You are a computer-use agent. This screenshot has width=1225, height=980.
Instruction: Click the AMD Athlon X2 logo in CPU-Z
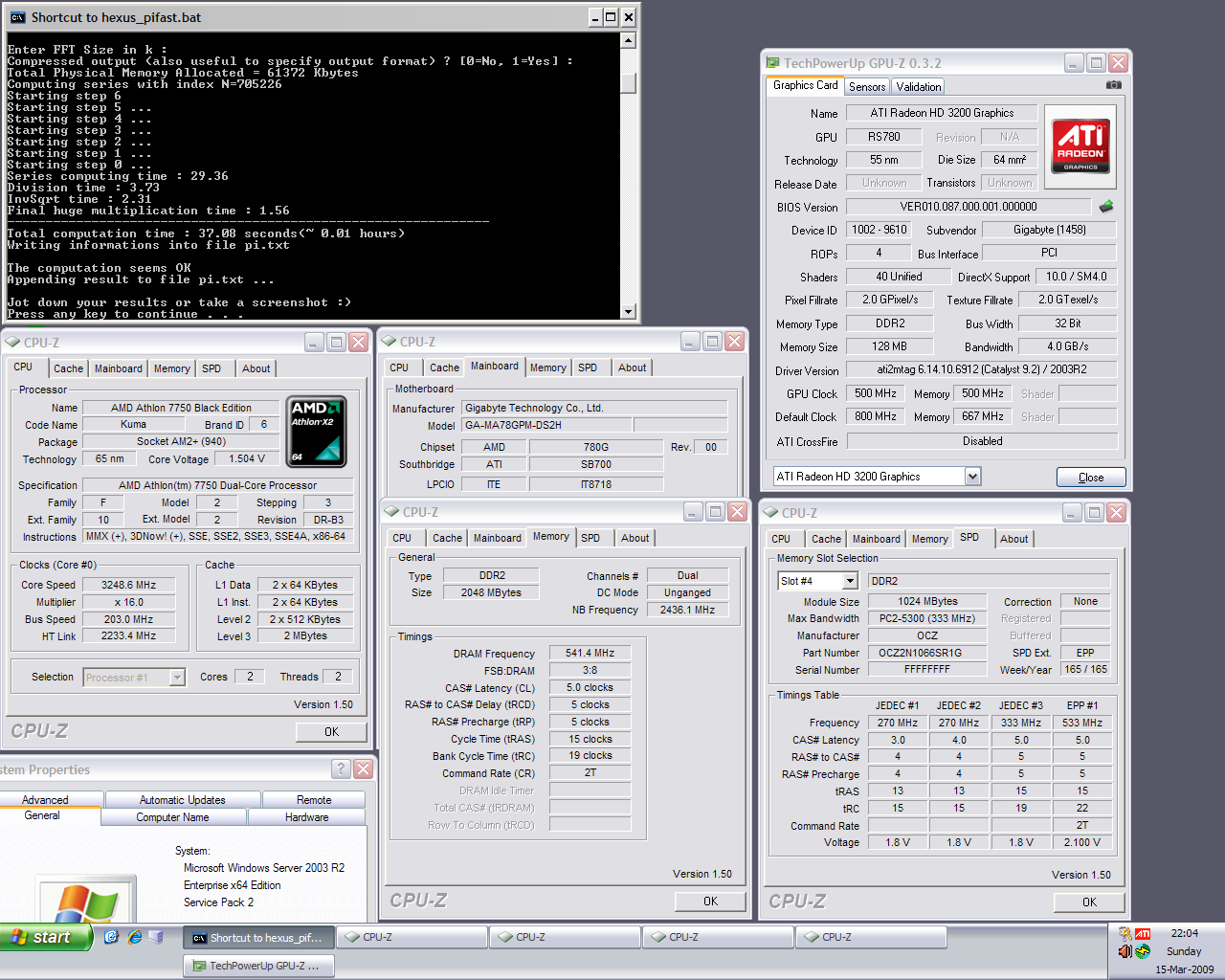point(317,433)
